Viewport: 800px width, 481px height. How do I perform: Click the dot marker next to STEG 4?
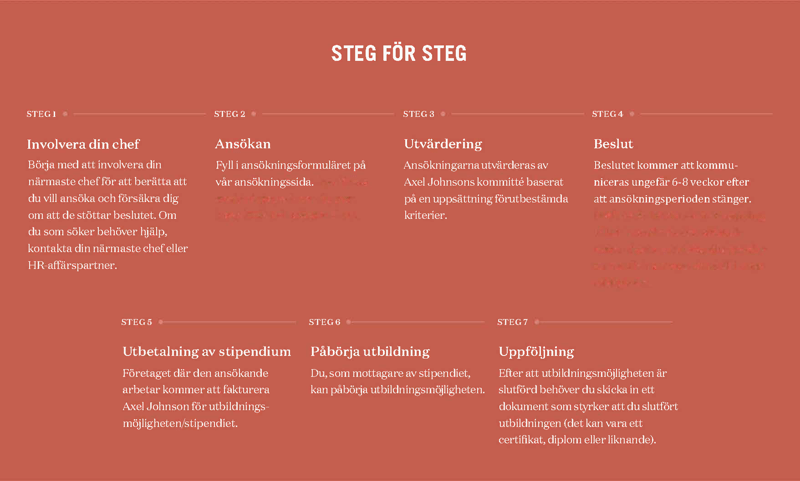632,114
